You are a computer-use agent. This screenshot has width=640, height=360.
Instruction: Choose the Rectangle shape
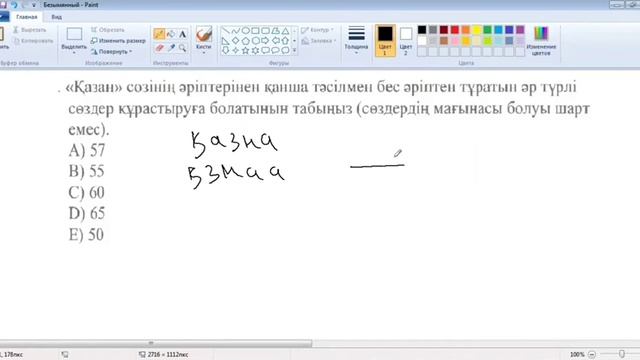(x=256, y=31)
